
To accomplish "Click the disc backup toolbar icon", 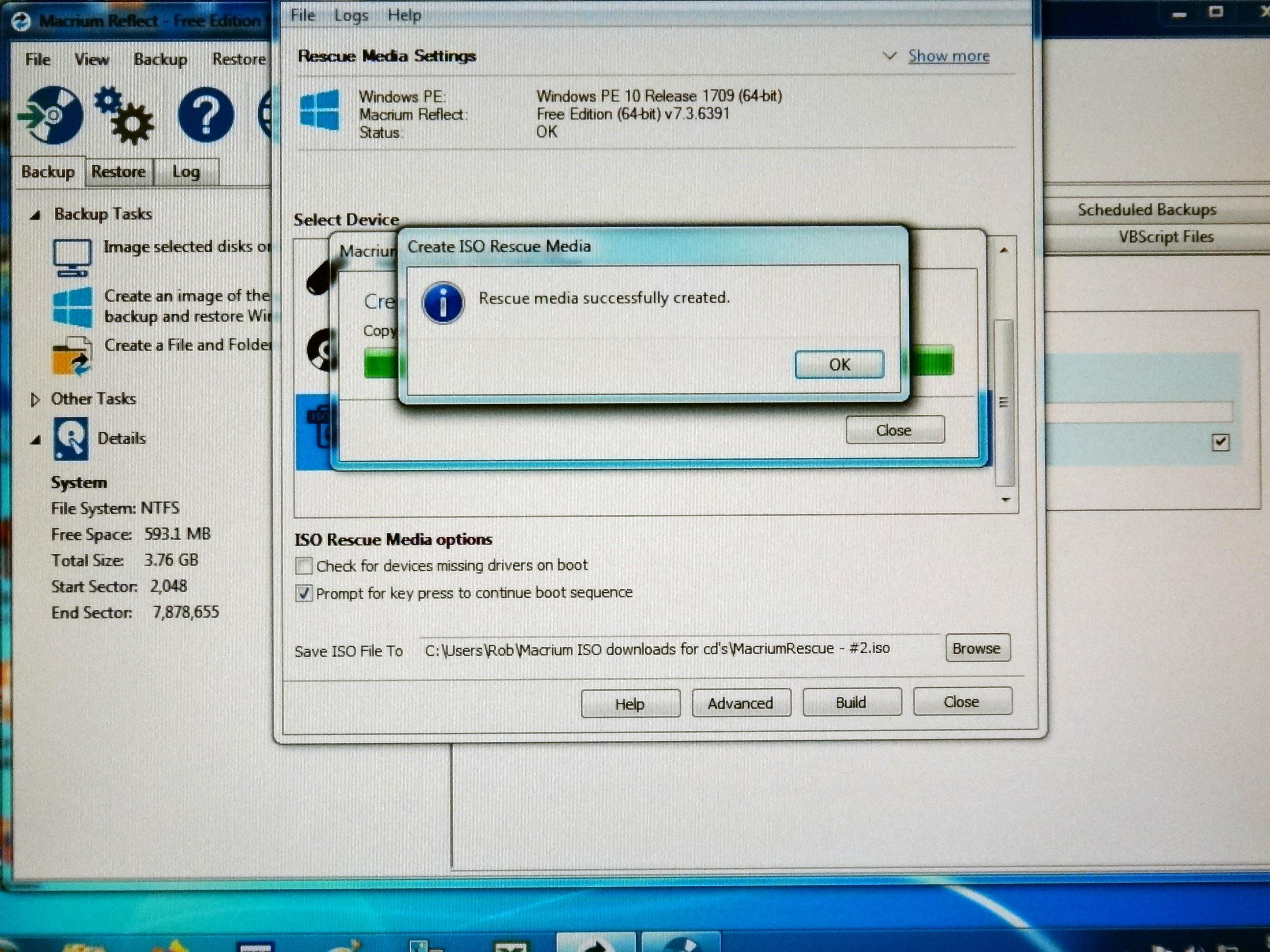I will coord(50,115).
